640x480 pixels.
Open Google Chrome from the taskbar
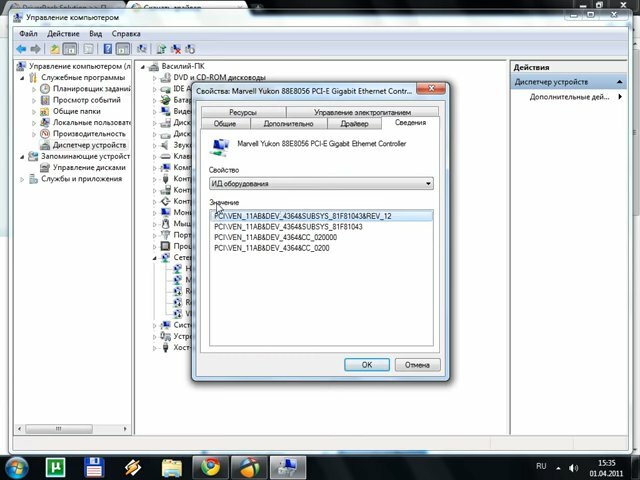210,468
